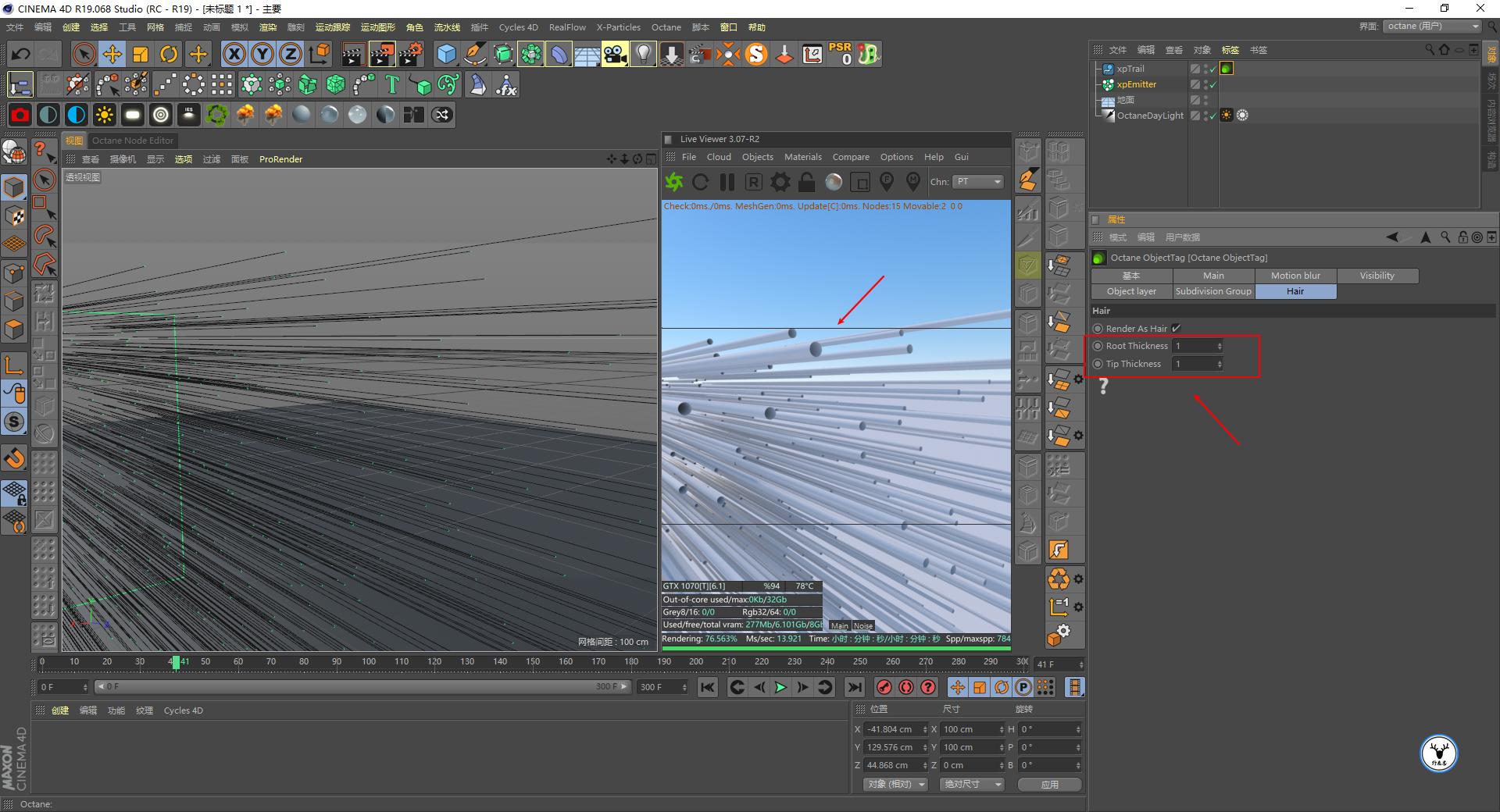The image size is (1500, 812).
Task: Pause the Live Viewer rendering
Action: click(x=727, y=182)
